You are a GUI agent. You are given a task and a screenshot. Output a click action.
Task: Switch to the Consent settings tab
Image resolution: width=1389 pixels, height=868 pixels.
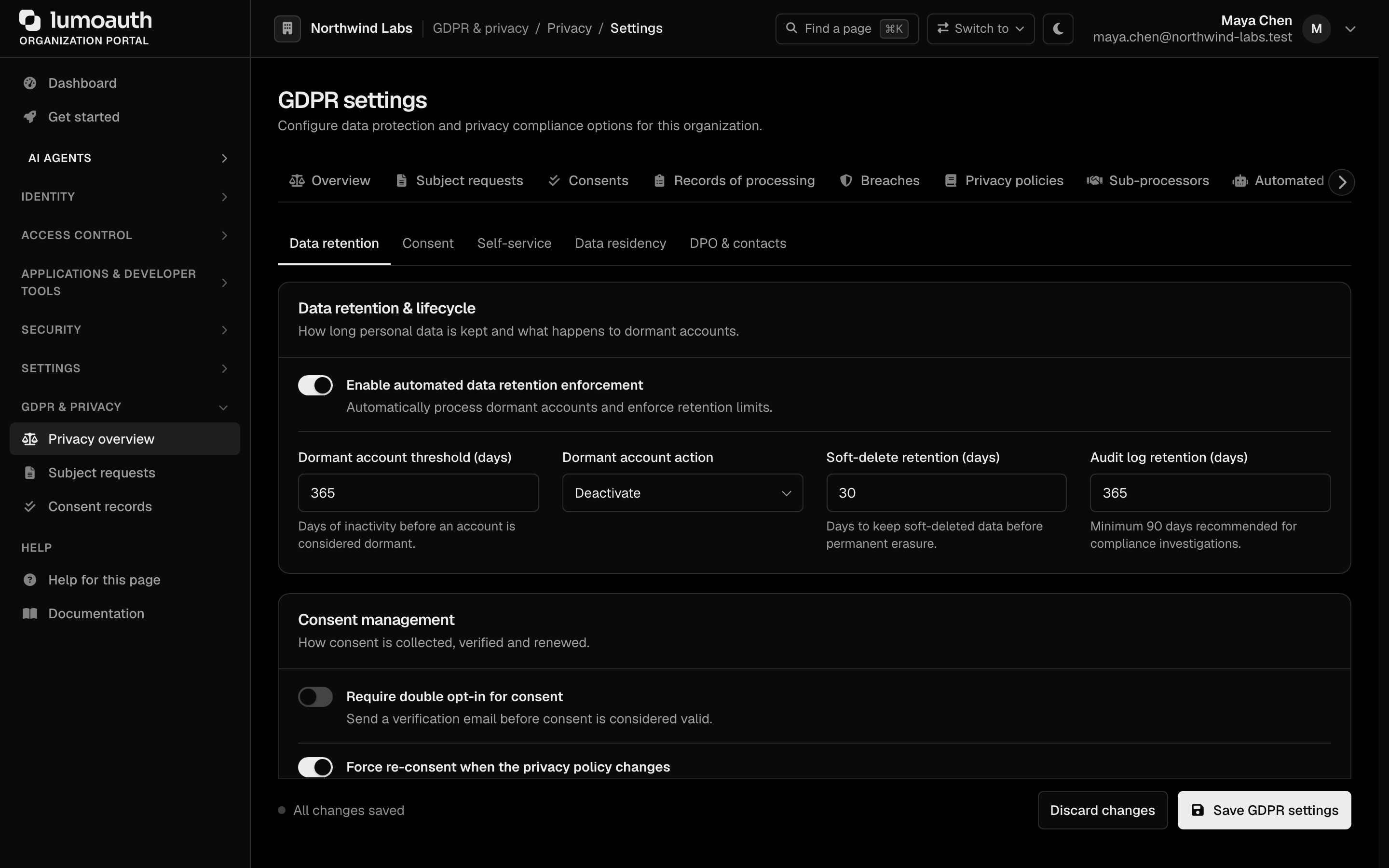click(x=428, y=244)
